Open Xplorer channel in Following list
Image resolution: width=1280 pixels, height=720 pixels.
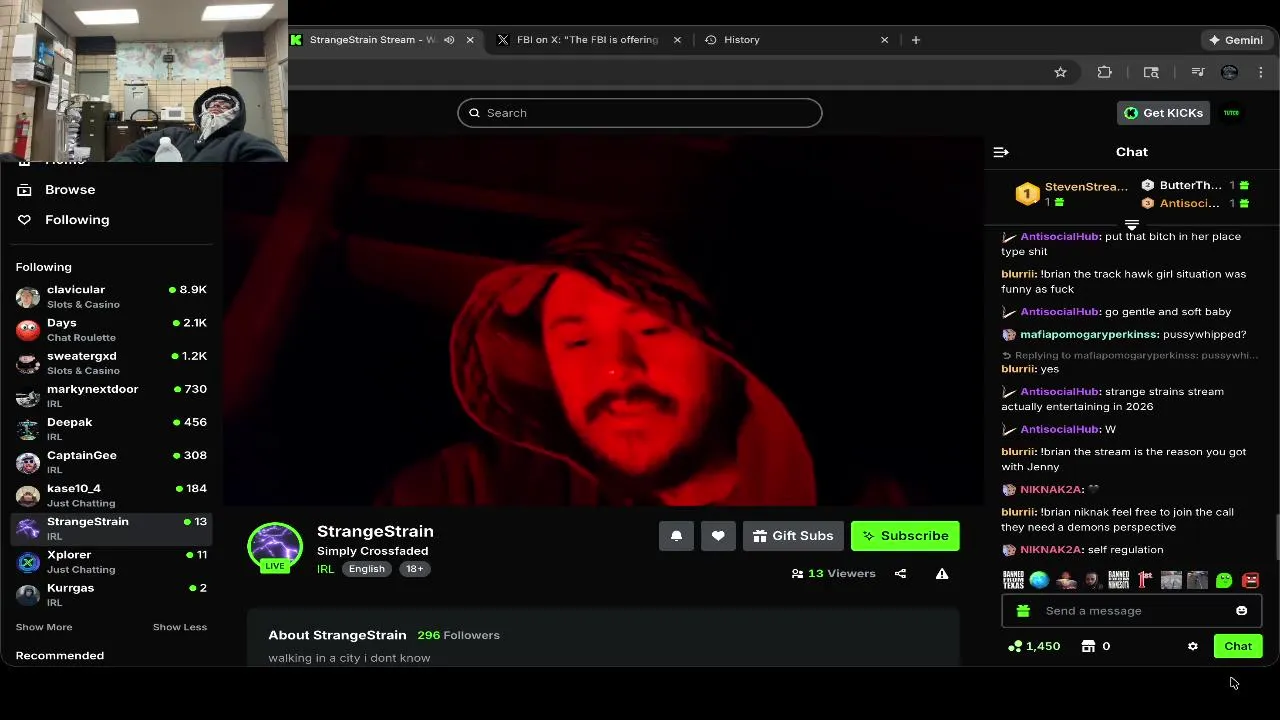(111, 562)
